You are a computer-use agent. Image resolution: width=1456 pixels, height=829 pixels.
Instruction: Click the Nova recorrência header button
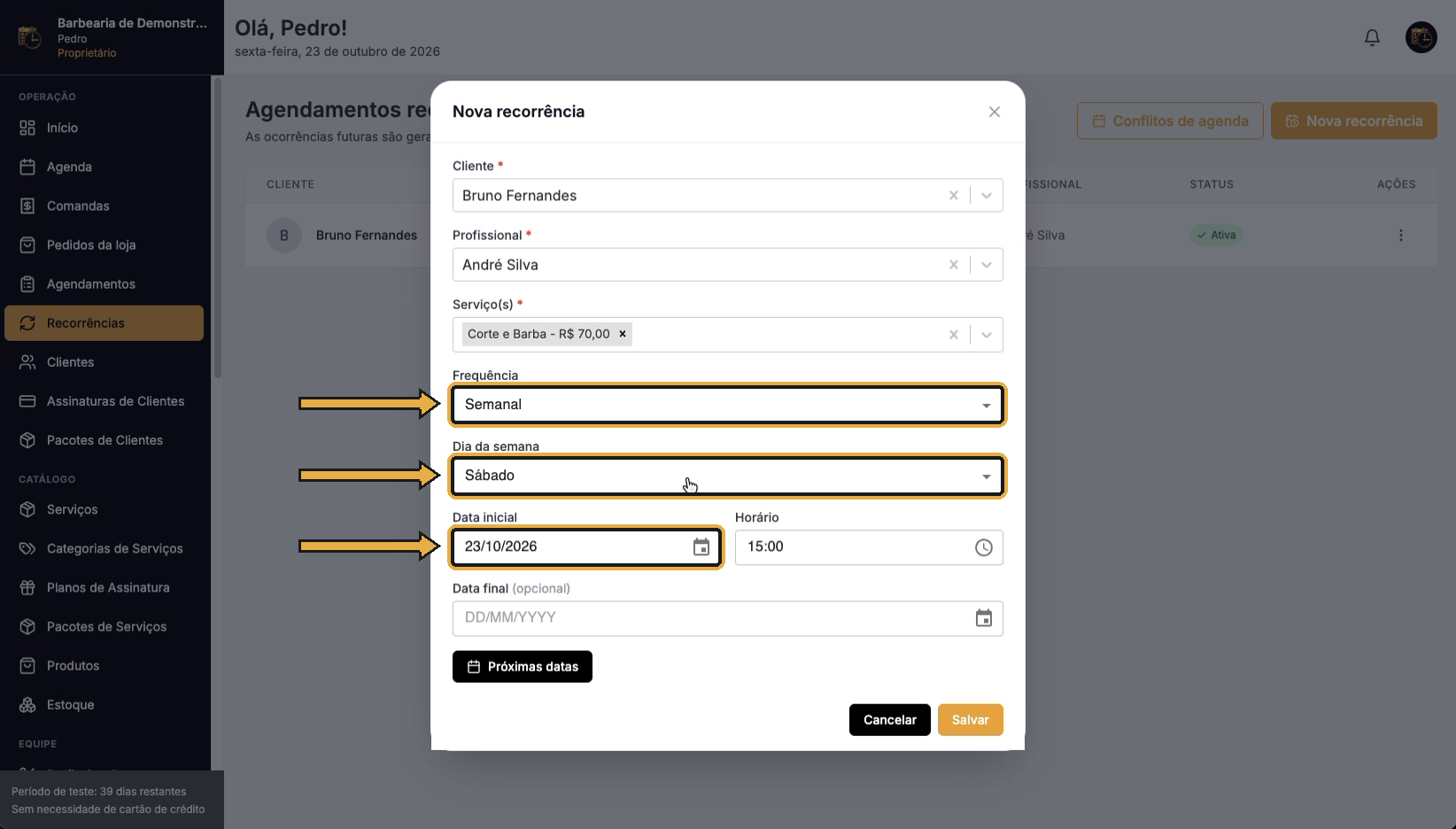(x=1354, y=121)
